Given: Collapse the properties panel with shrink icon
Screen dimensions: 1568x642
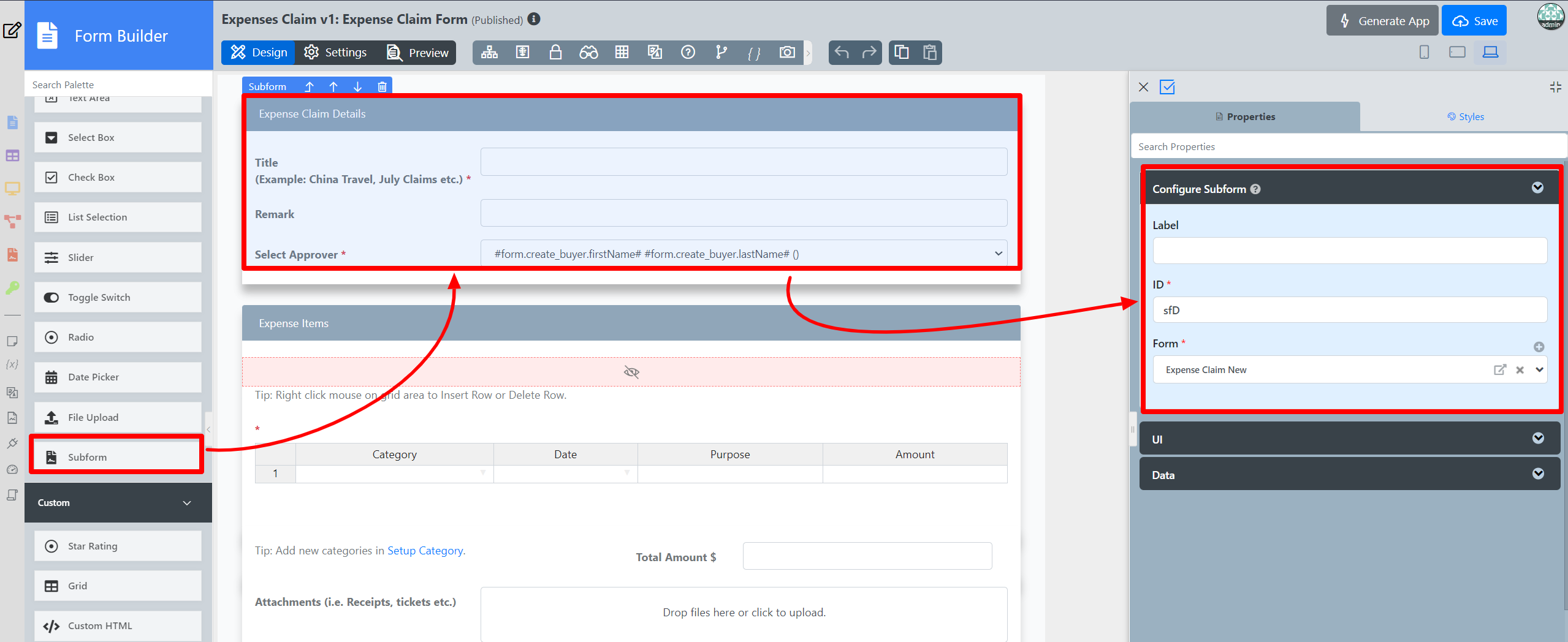Looking at the screenshot, I should tap(1555, 87).
